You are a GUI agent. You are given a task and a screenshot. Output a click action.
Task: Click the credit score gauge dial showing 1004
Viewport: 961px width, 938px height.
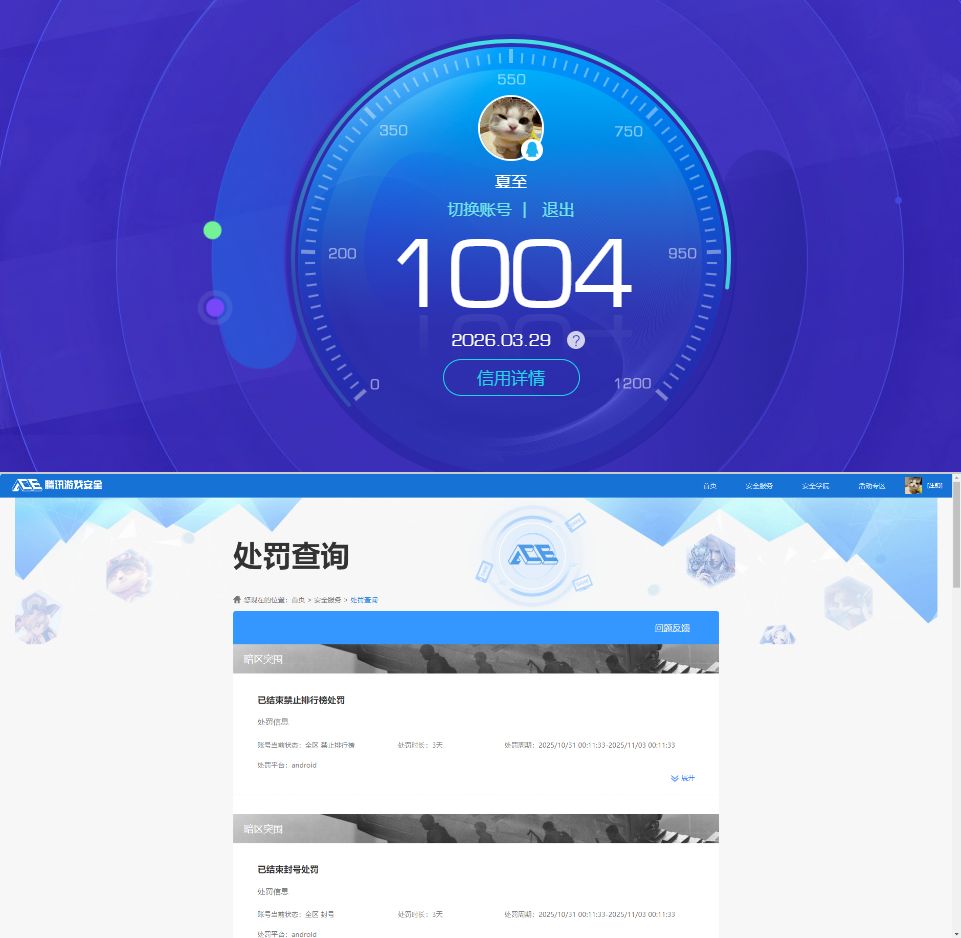(x=511, y=270)
